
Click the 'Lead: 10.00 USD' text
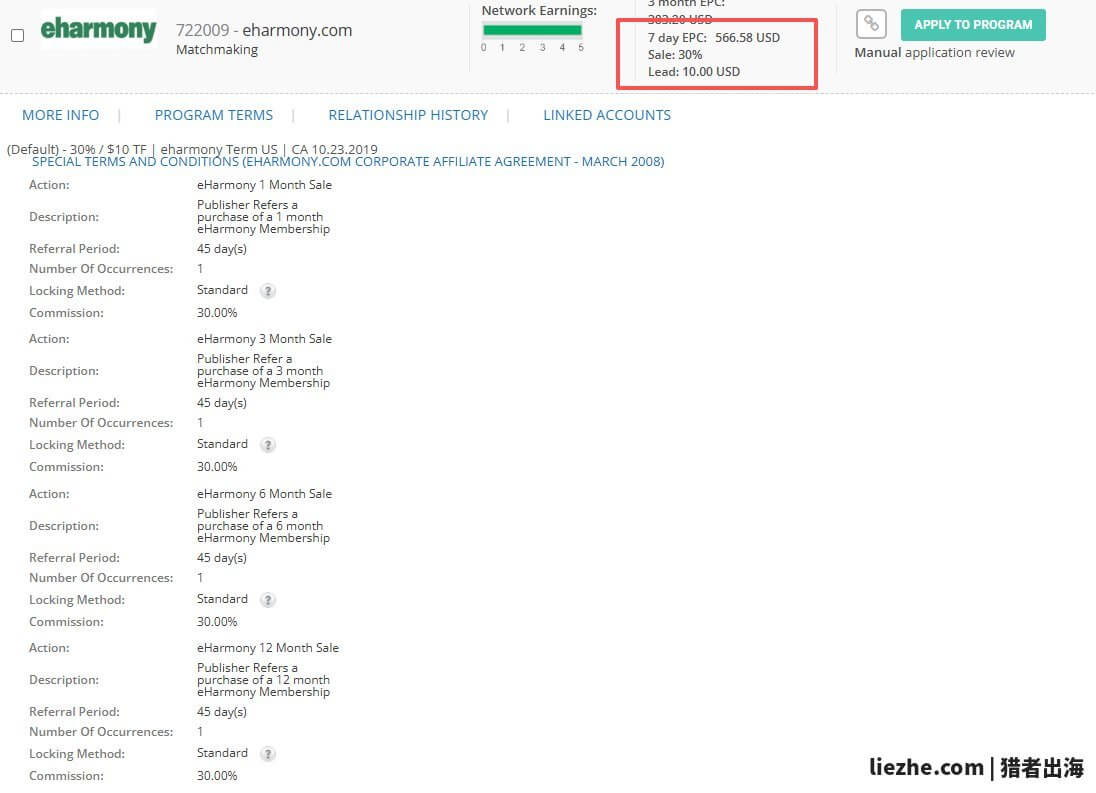[693, 71]
